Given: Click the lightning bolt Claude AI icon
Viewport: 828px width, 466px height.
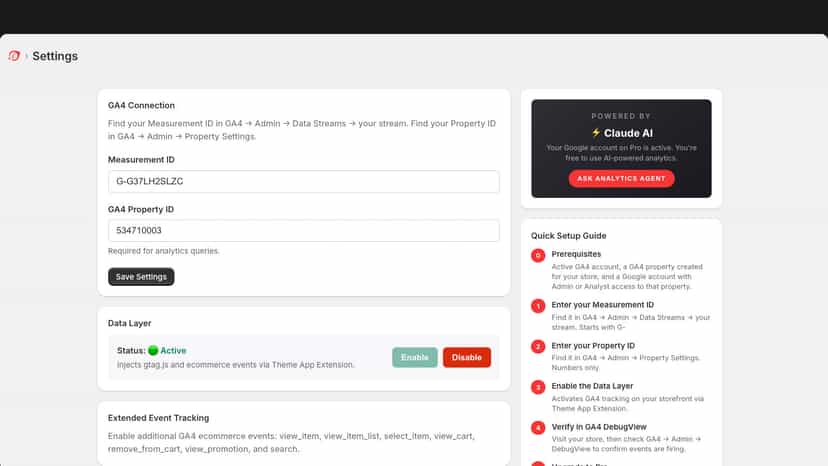Looking at the screenshot, I should click(x=596, y=133).
